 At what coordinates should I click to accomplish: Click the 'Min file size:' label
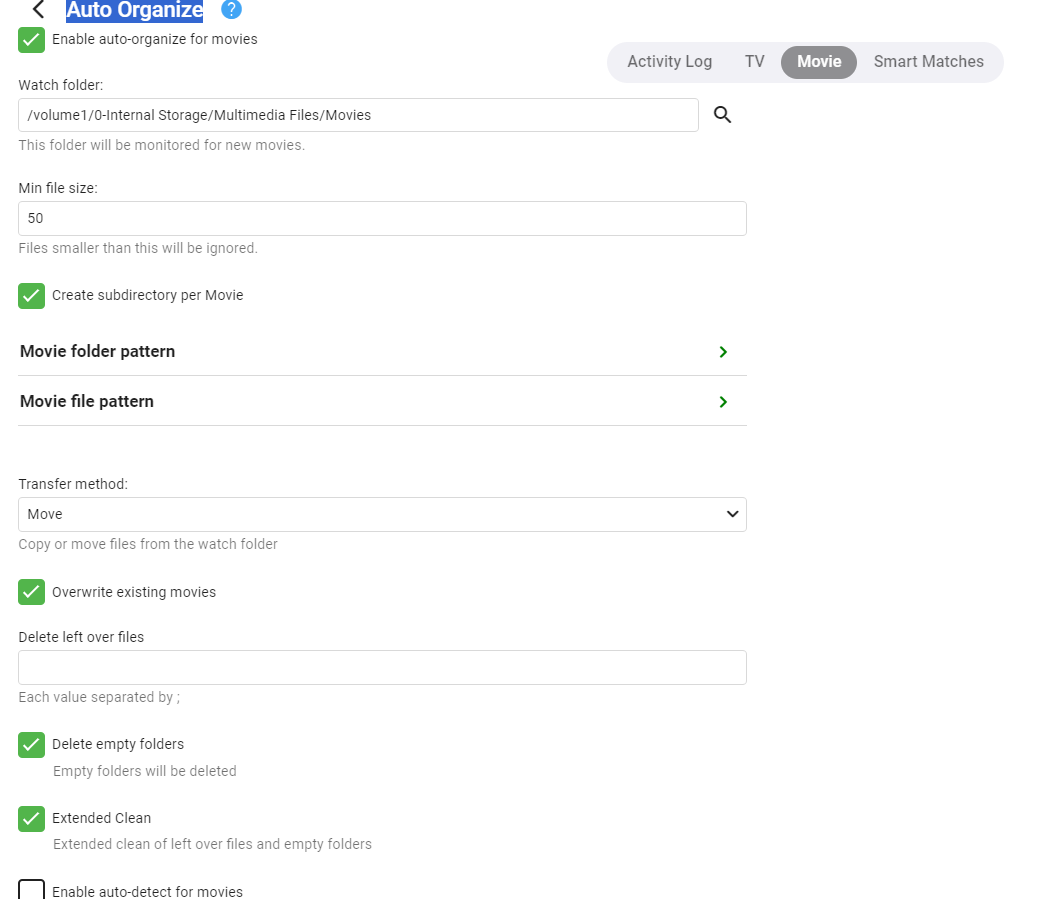[x=58, y=188]
